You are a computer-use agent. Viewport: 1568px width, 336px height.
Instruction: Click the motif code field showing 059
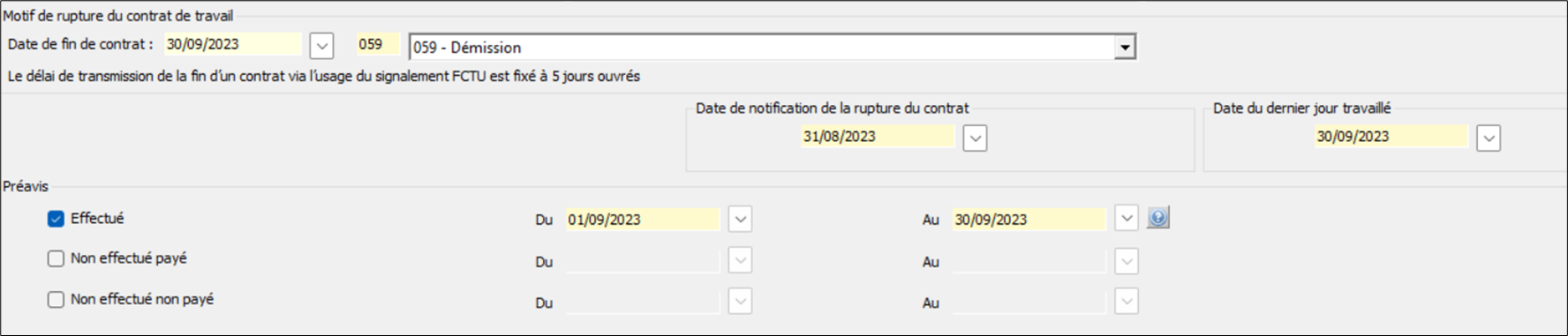(x=378, y=44)
